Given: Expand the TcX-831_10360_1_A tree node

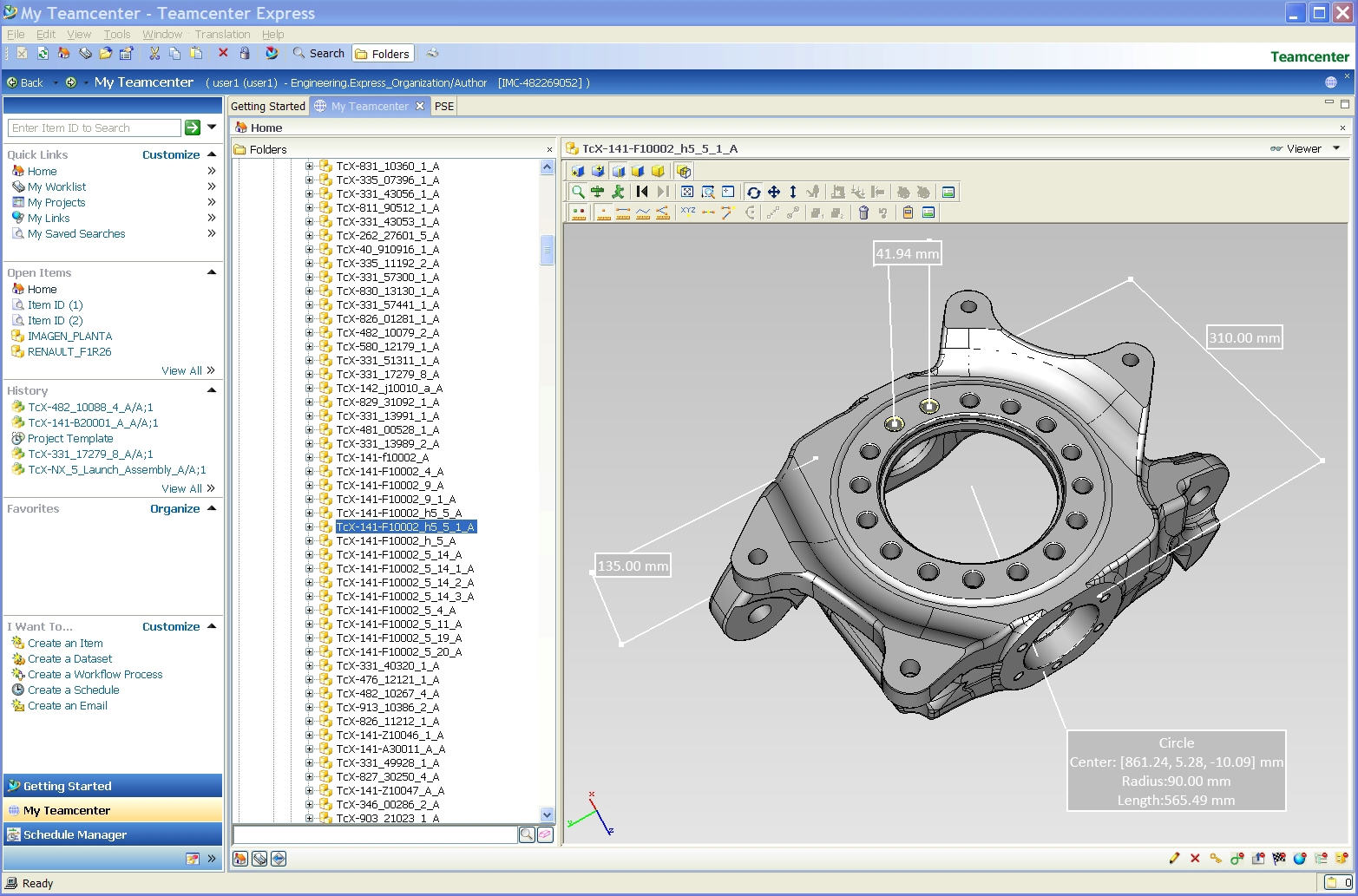Looking at the screenshot, I should pos(309,166).
